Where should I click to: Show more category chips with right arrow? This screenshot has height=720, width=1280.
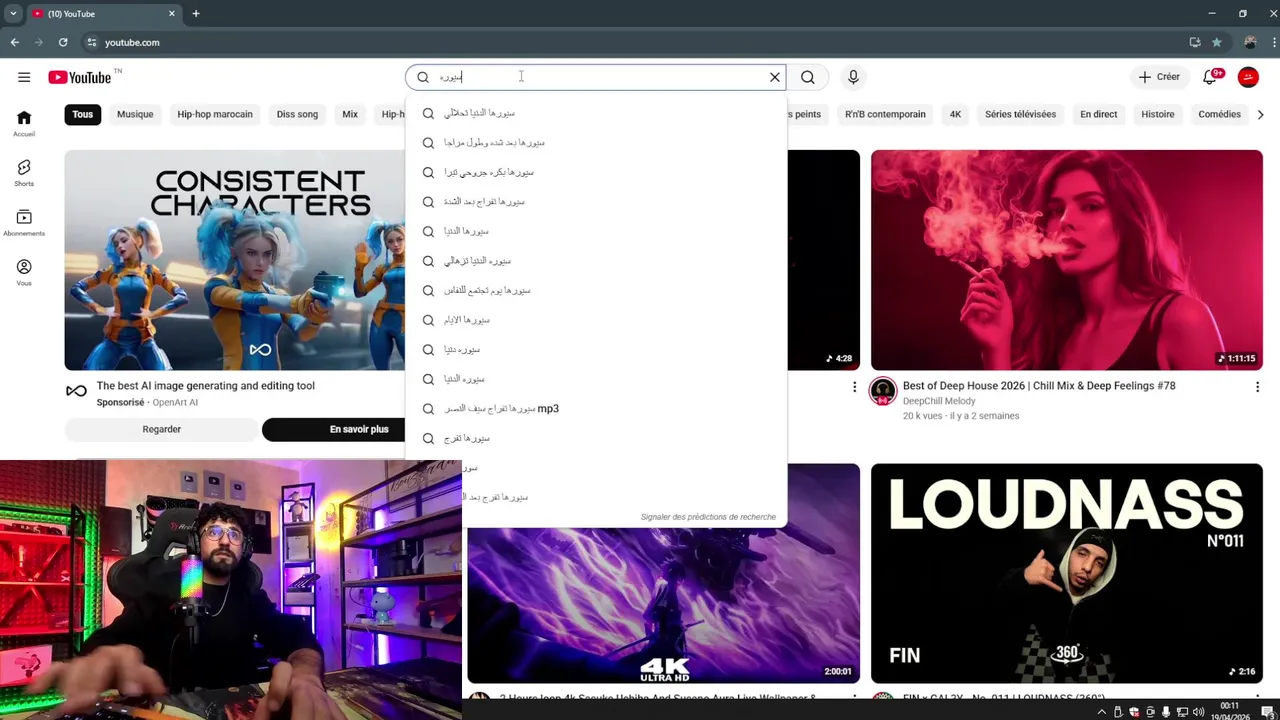(x=1259, y=114)
